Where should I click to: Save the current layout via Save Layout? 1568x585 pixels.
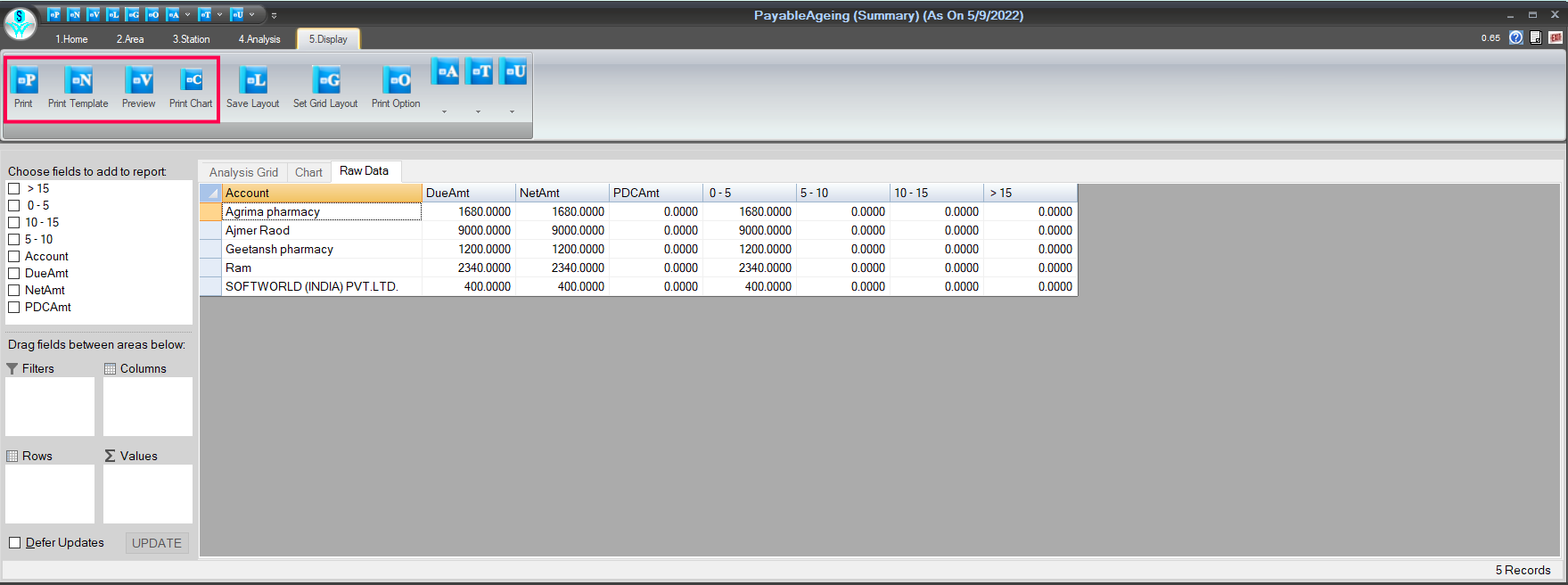point(253,82)
